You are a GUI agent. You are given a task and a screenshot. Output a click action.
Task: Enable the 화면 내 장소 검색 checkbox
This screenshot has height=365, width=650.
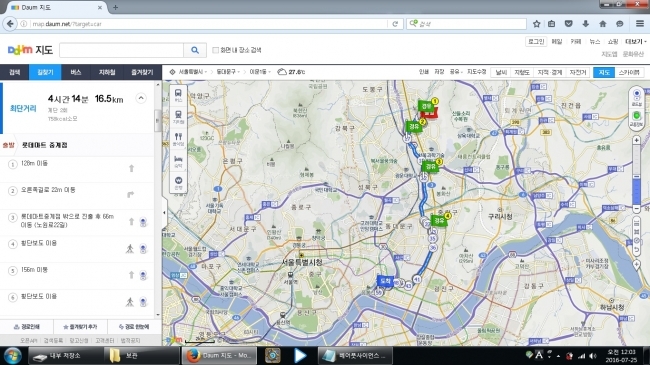click(x=215, y=50)
